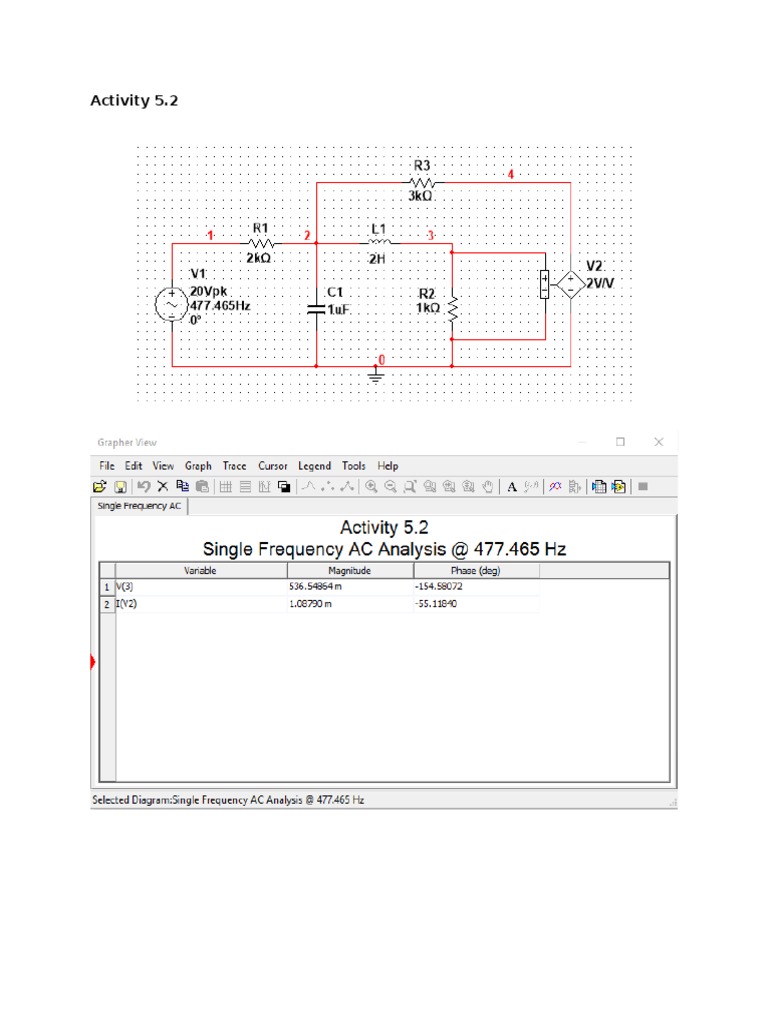
Task: Click the Cut (X) icon in toolbar
Action: coord(163,487)
